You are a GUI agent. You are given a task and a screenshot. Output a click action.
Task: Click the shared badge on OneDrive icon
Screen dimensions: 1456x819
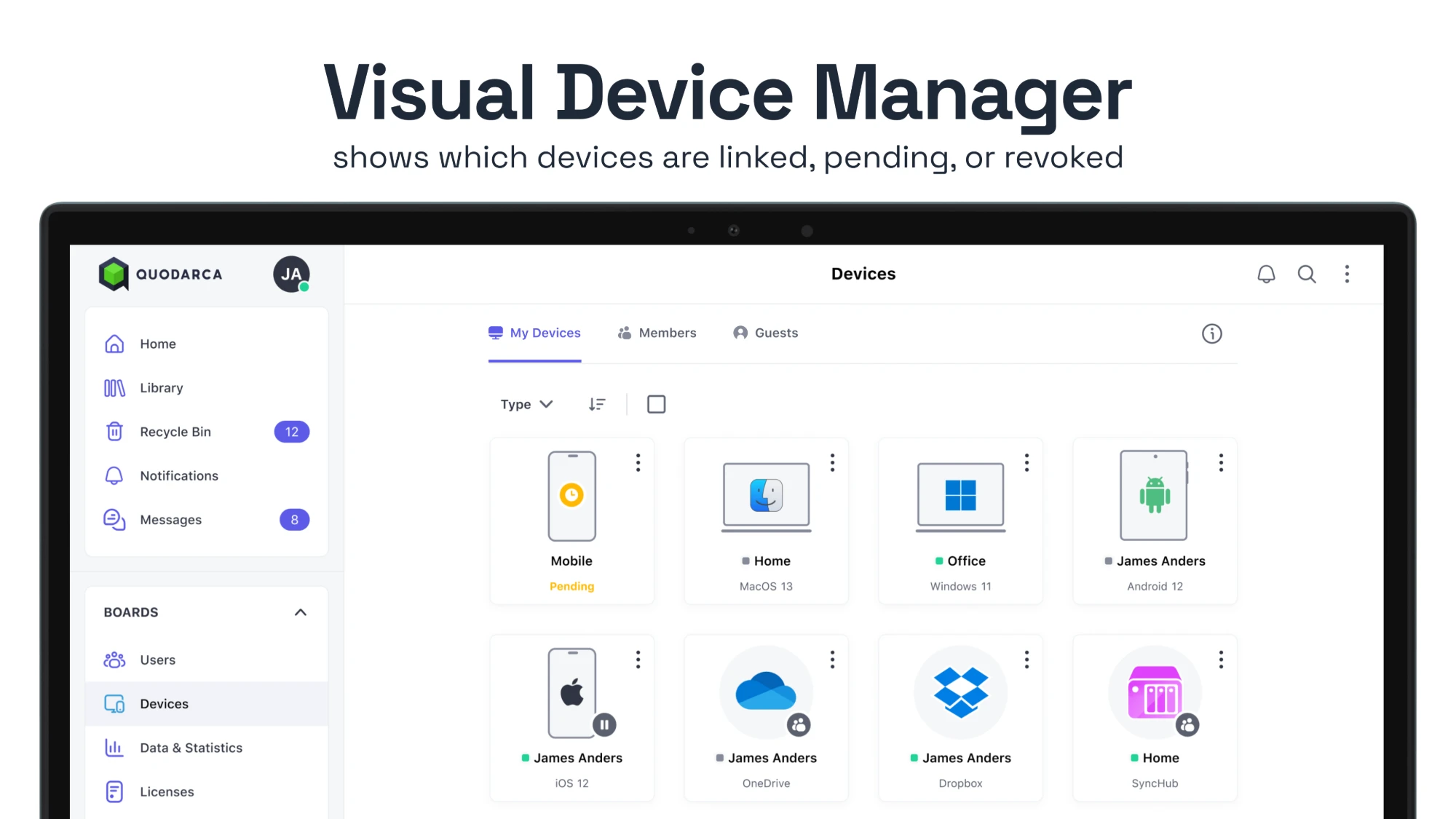799,725
